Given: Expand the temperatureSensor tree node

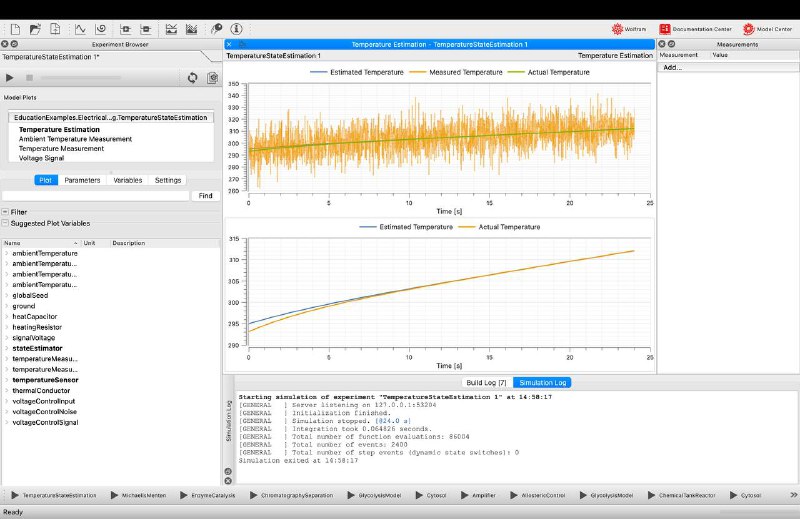Looking at the screenshot, I should 7,380.
